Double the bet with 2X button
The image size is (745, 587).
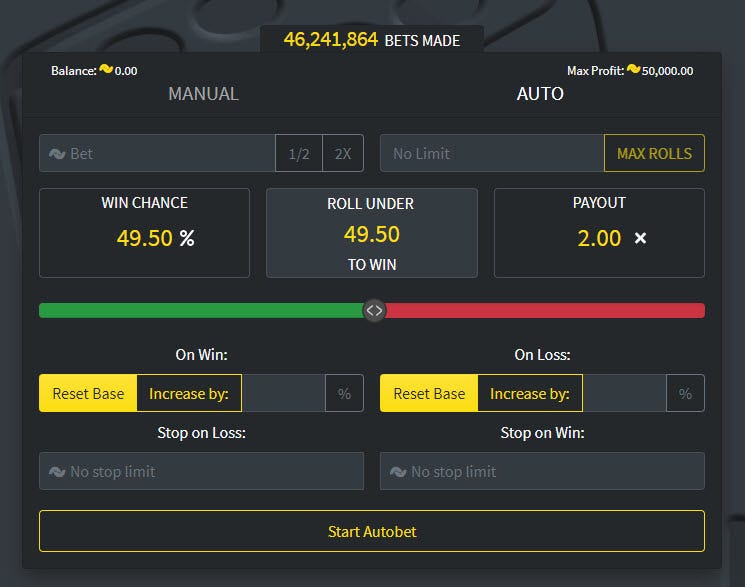[343, 153]
